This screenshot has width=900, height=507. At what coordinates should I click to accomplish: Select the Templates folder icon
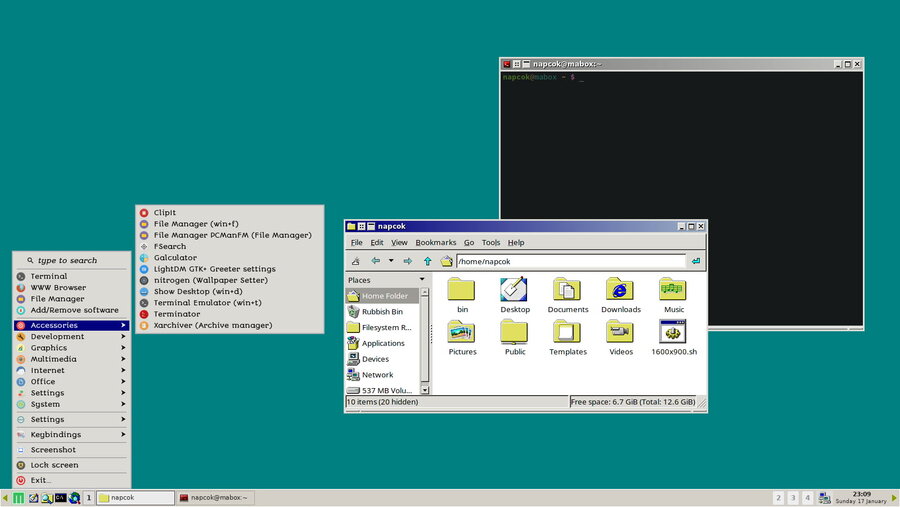point(567,332)
